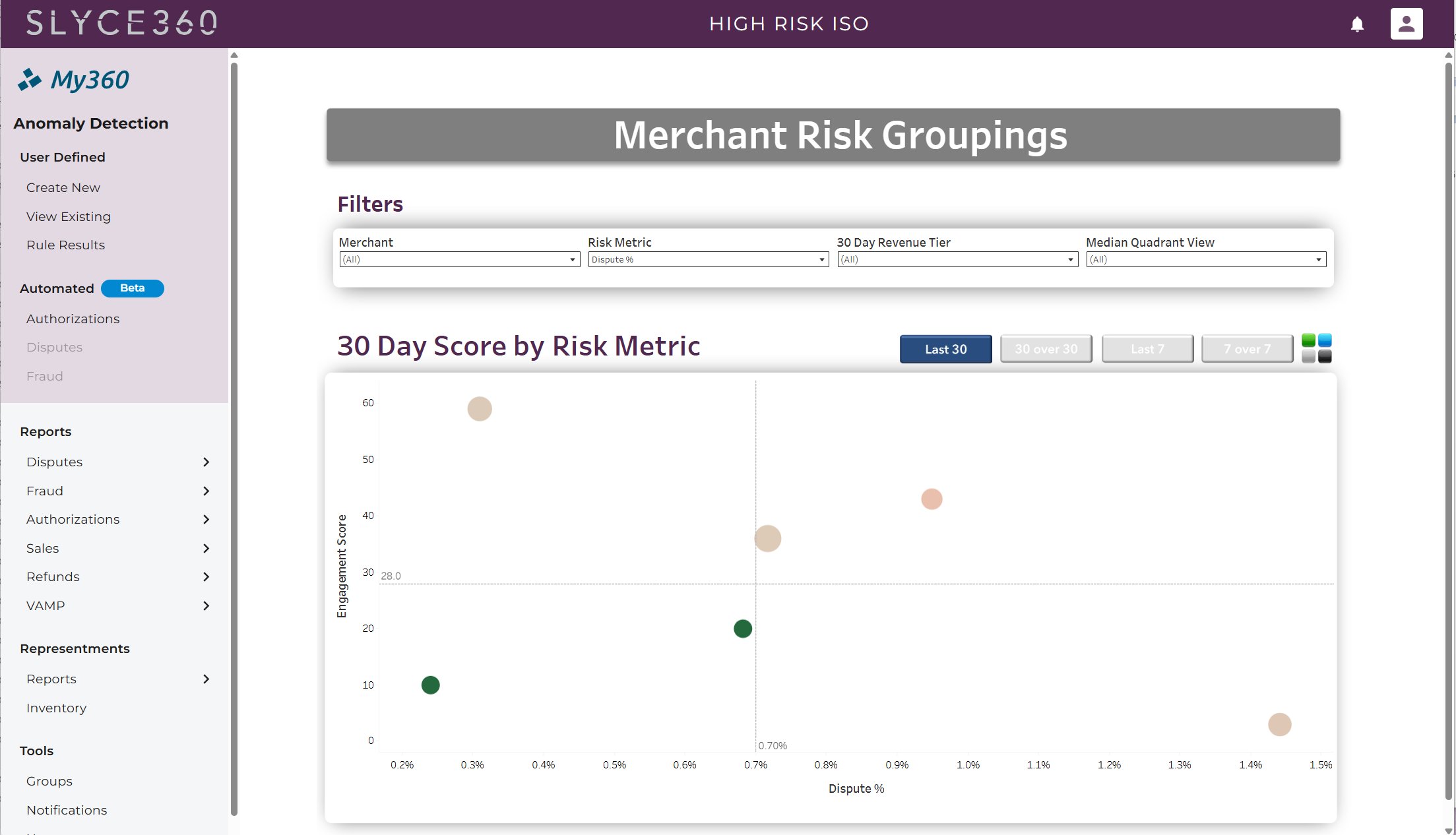Click the main page vertical scrollbar
The image size is (1456, 835).
(x=1449, y=432)
